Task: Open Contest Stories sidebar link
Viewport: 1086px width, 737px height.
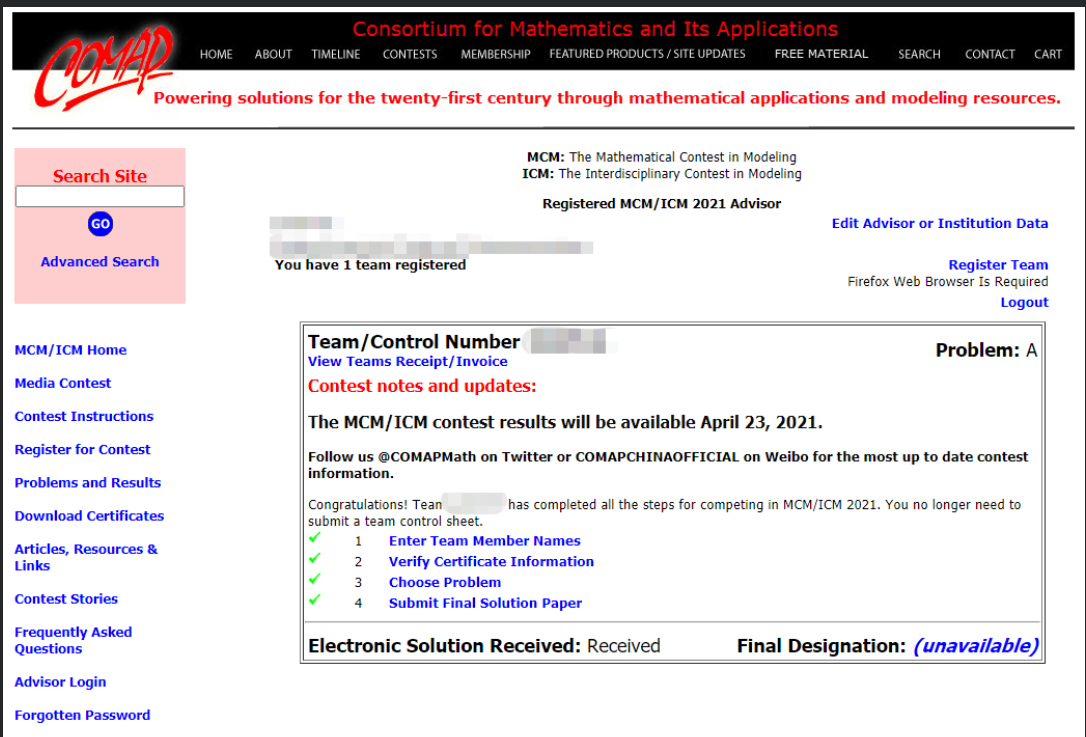Action: click(66, 598)
